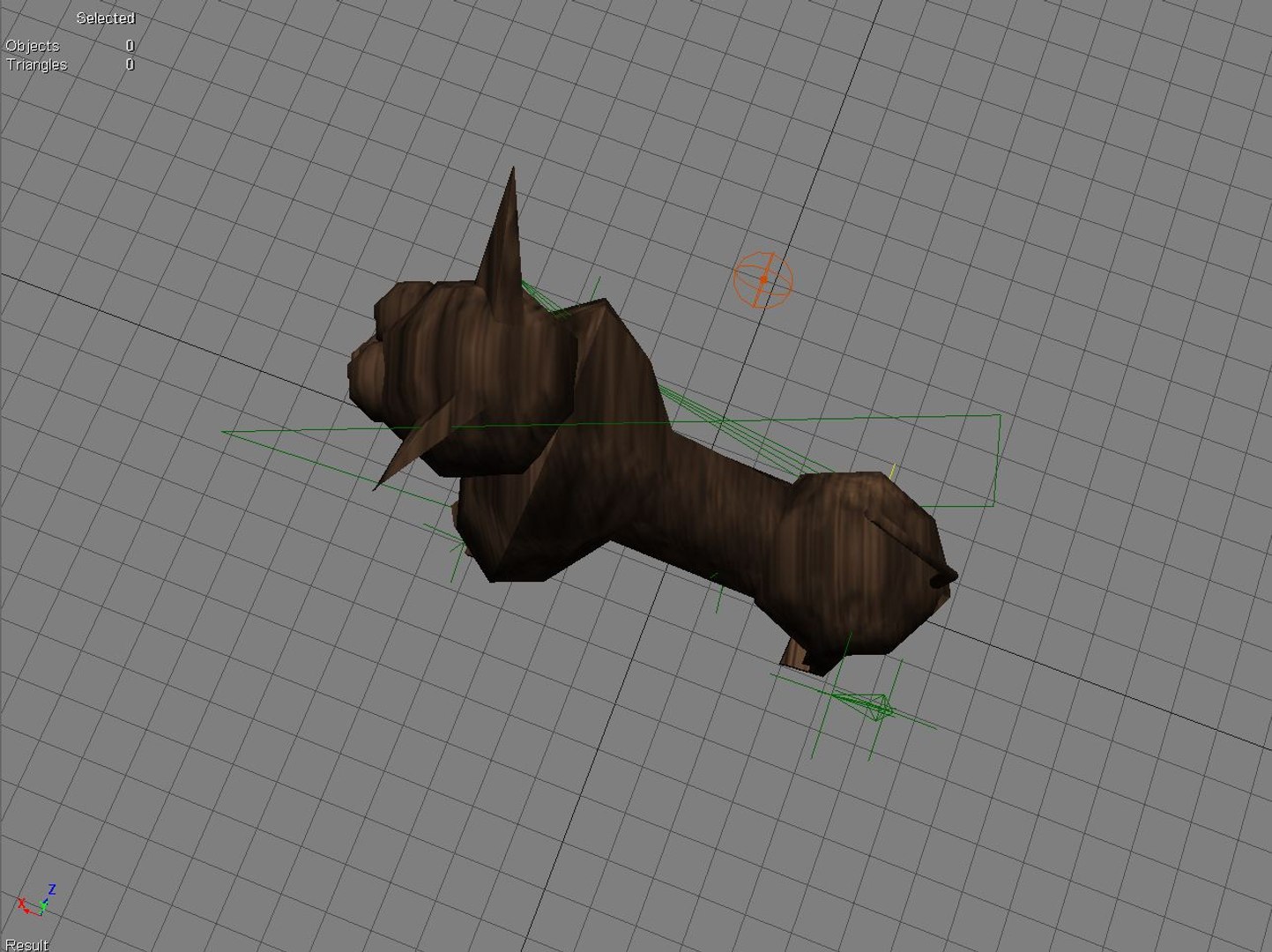Click the 'Result' viewport label
This screenshot has width=1272, height=952.
[26, 945]
